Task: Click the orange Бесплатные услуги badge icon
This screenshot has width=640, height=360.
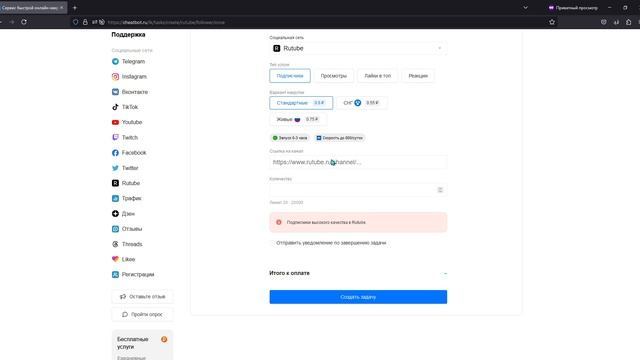Action: point(164,339)
